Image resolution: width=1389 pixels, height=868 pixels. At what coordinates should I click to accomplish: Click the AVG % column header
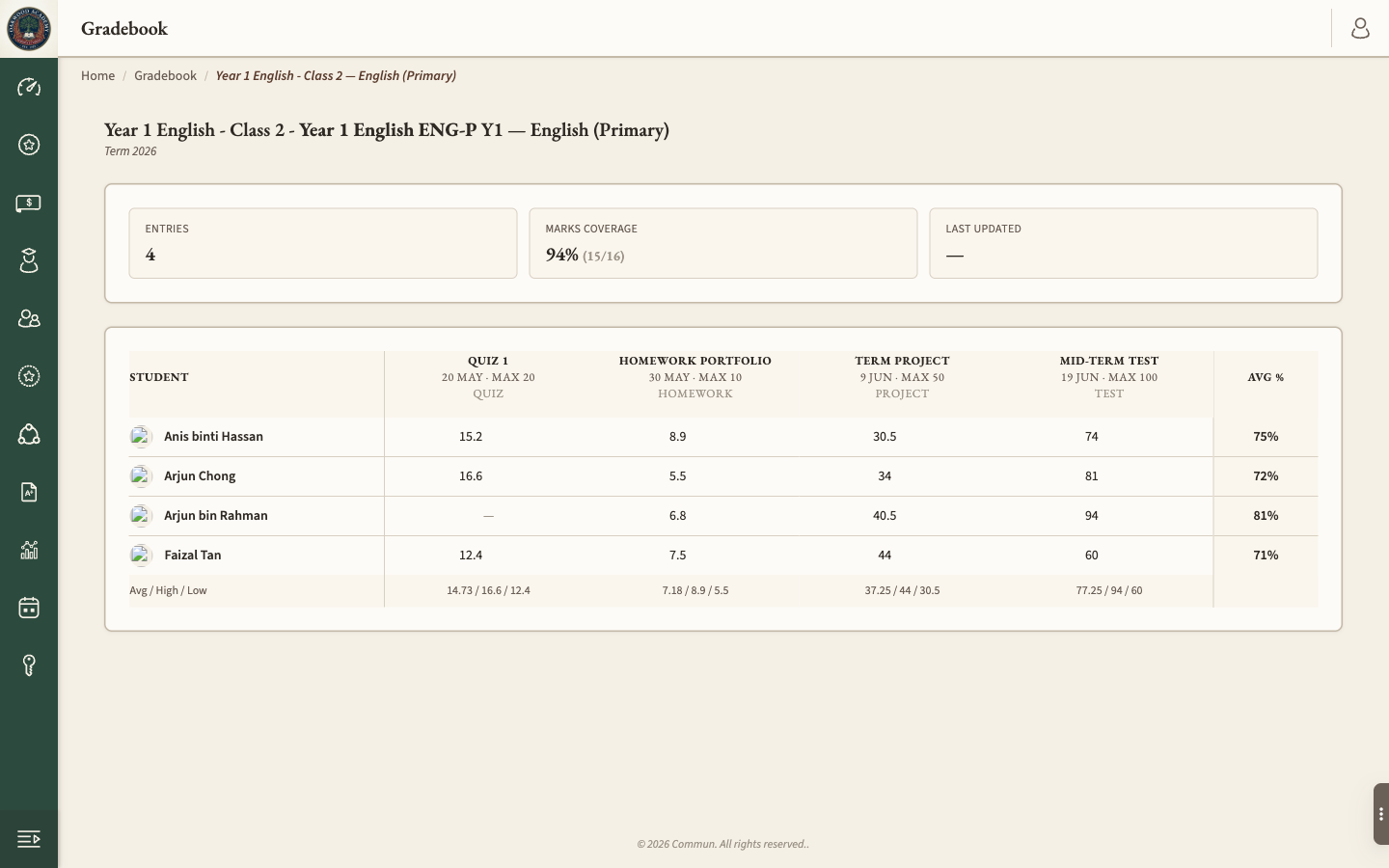(x=1266, y=377)
